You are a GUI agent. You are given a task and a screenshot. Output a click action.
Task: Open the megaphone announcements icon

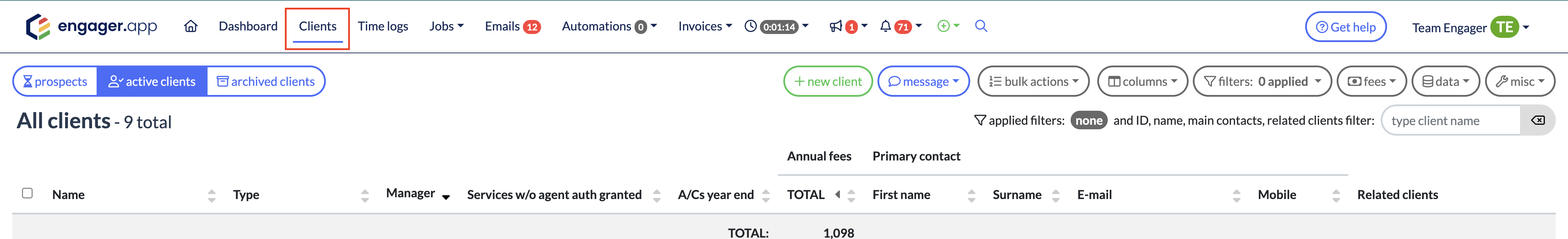pyautogui.click(x=836, y=26)
